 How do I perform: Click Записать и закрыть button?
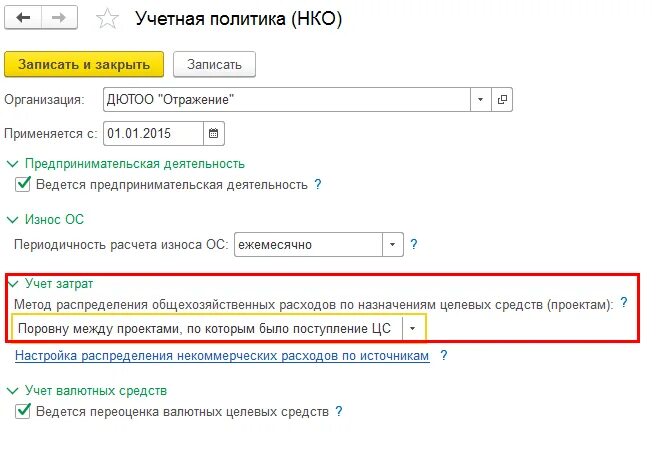[84, 64]
